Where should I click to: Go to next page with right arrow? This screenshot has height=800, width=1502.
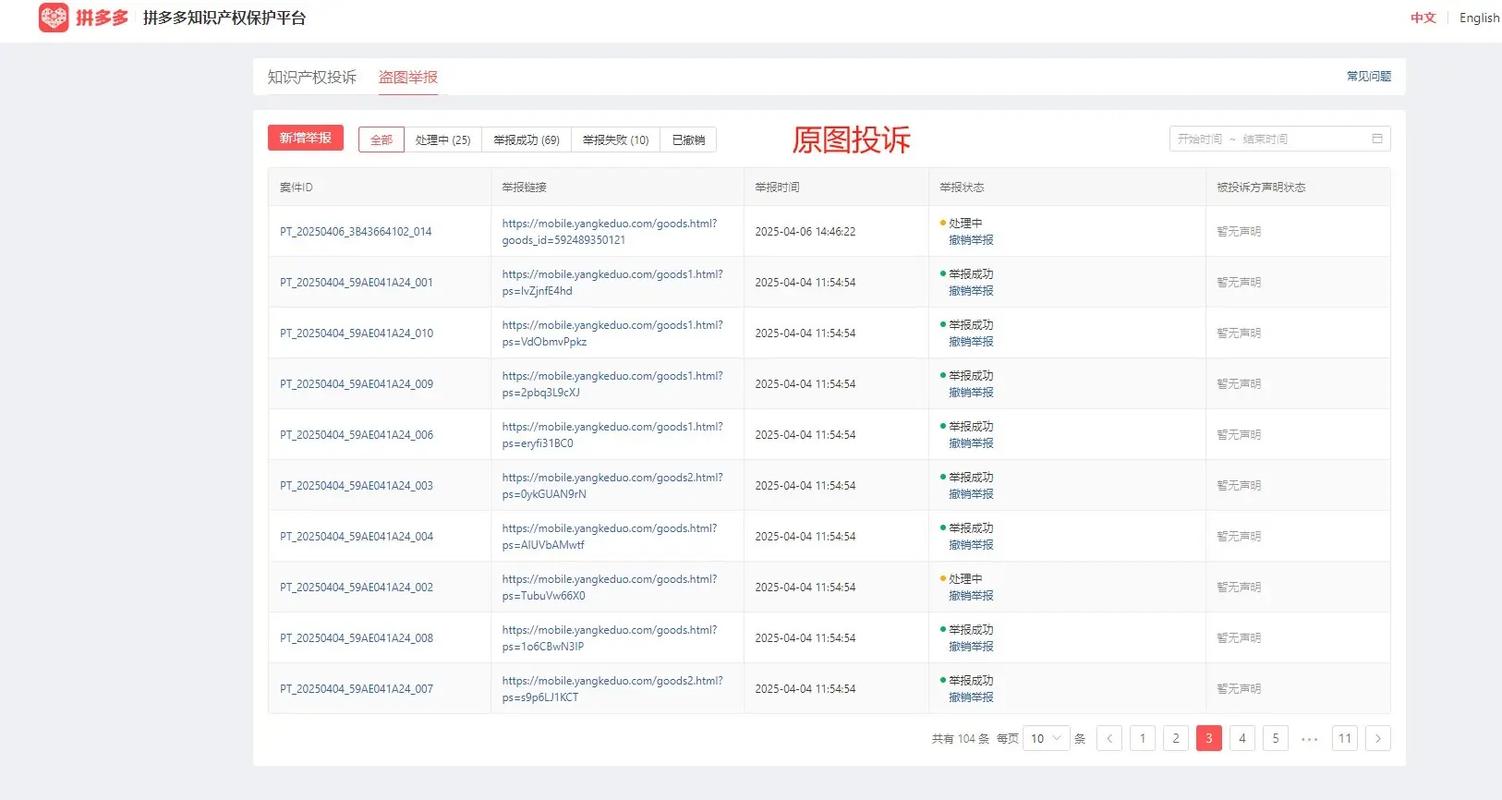click(x=1378, y=739)
